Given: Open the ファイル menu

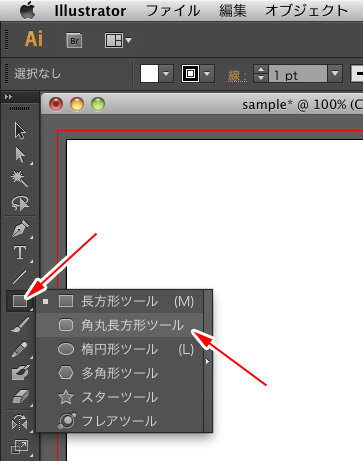Looking at the screenshot, I should point(173,11).
